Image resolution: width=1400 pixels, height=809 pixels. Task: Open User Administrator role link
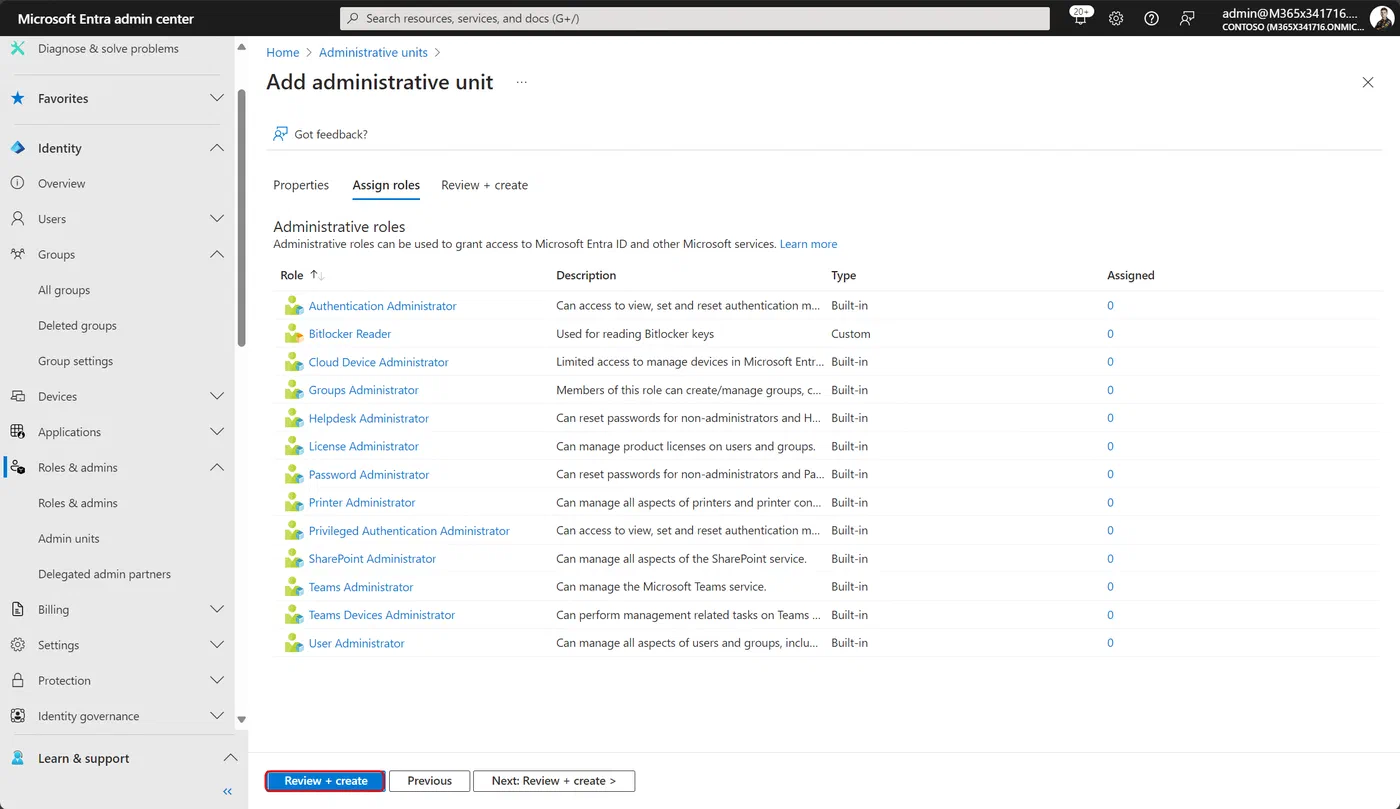coord(357,643)
